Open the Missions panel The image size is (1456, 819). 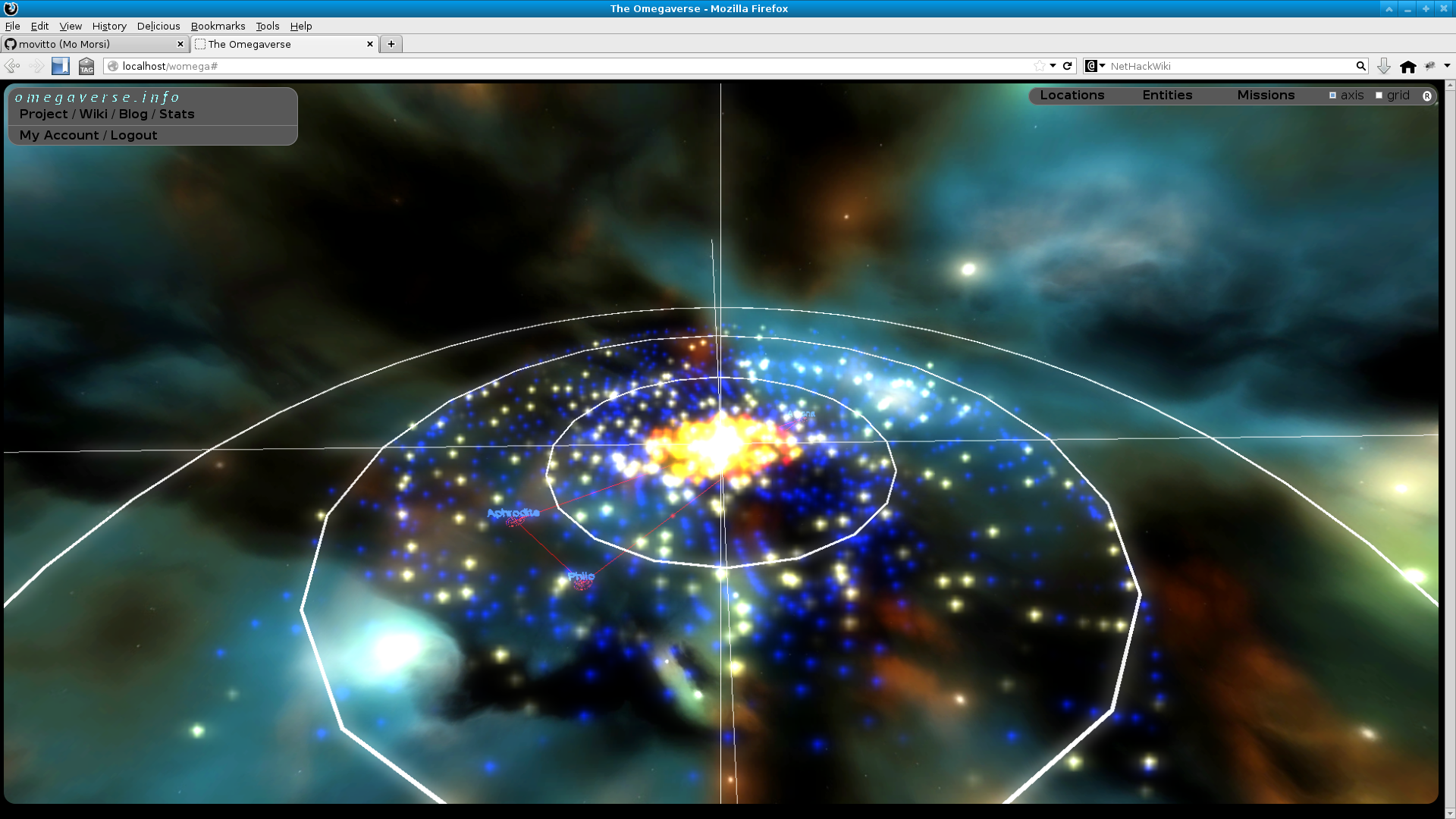tap(1266, 95)
